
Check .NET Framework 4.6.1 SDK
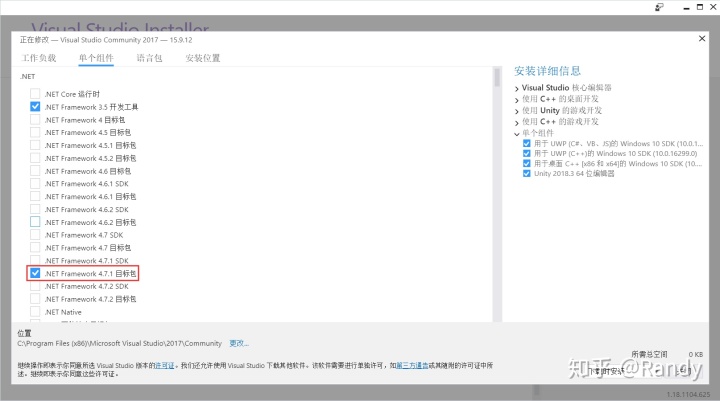pyautogui.click(x=35, y=183)
